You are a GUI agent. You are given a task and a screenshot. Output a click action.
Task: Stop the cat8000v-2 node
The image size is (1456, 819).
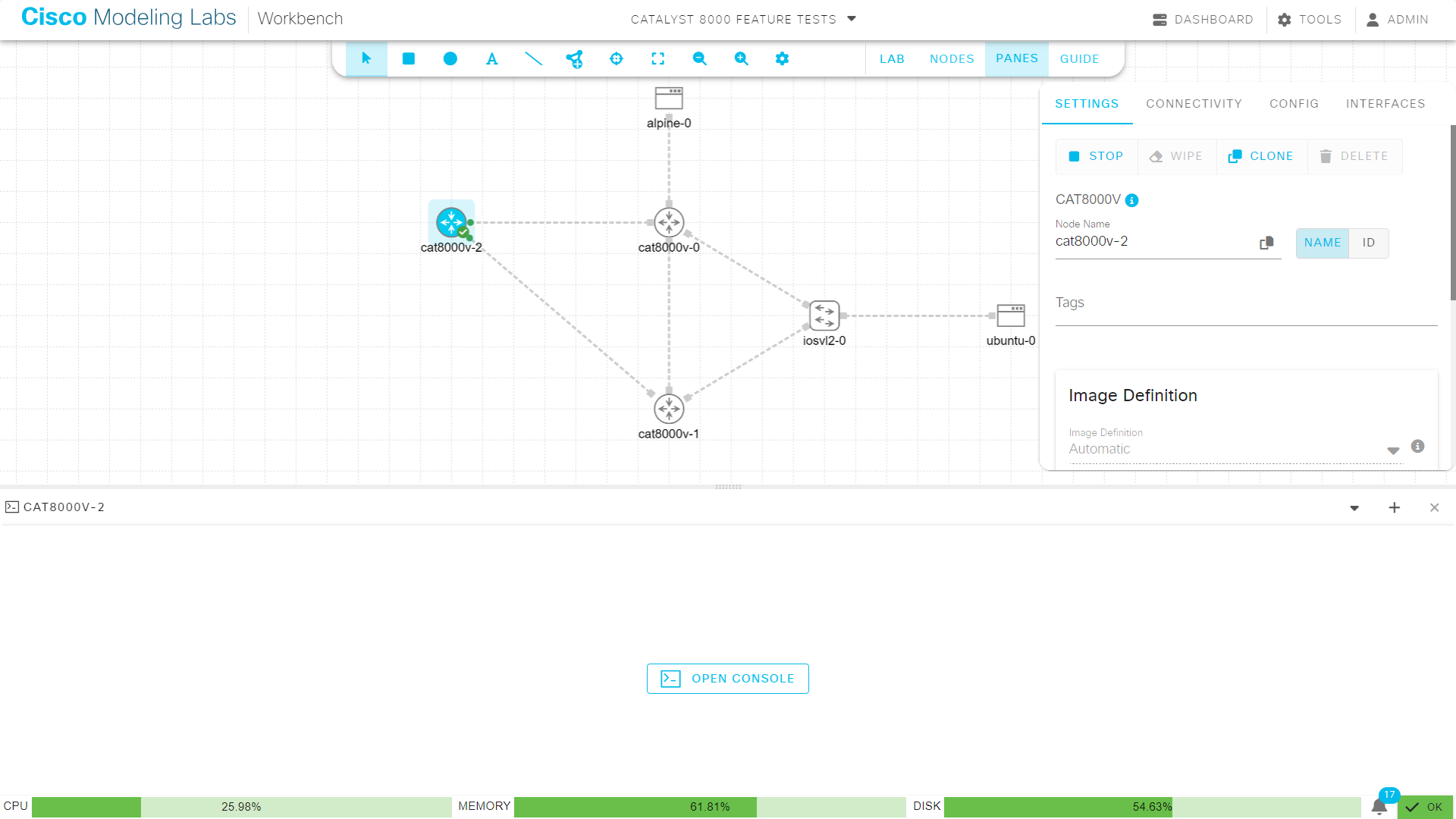(x=1096, y=156)
